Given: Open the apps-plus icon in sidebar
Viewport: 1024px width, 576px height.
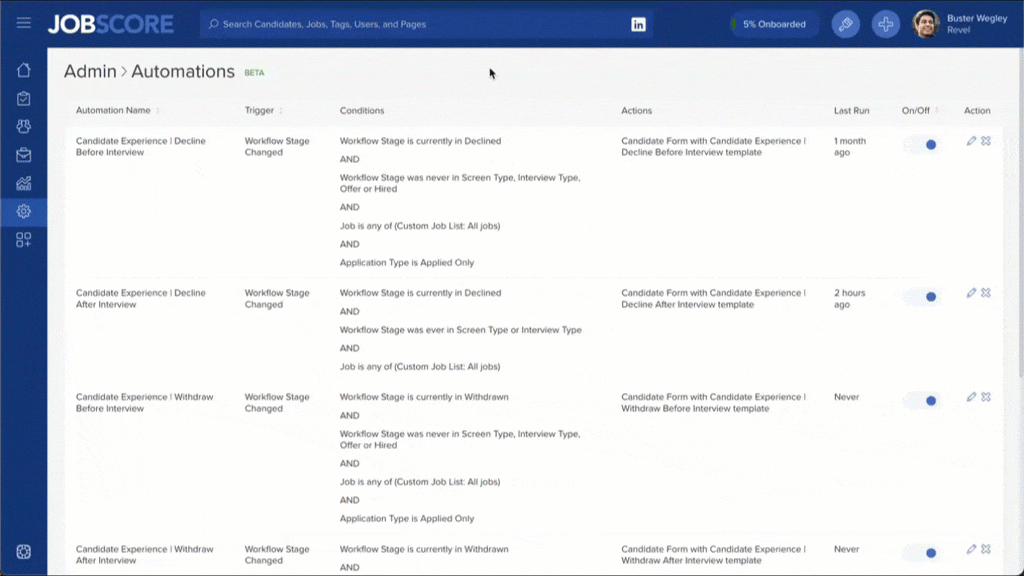Looking at the screenshot, I should click(23, 240).
